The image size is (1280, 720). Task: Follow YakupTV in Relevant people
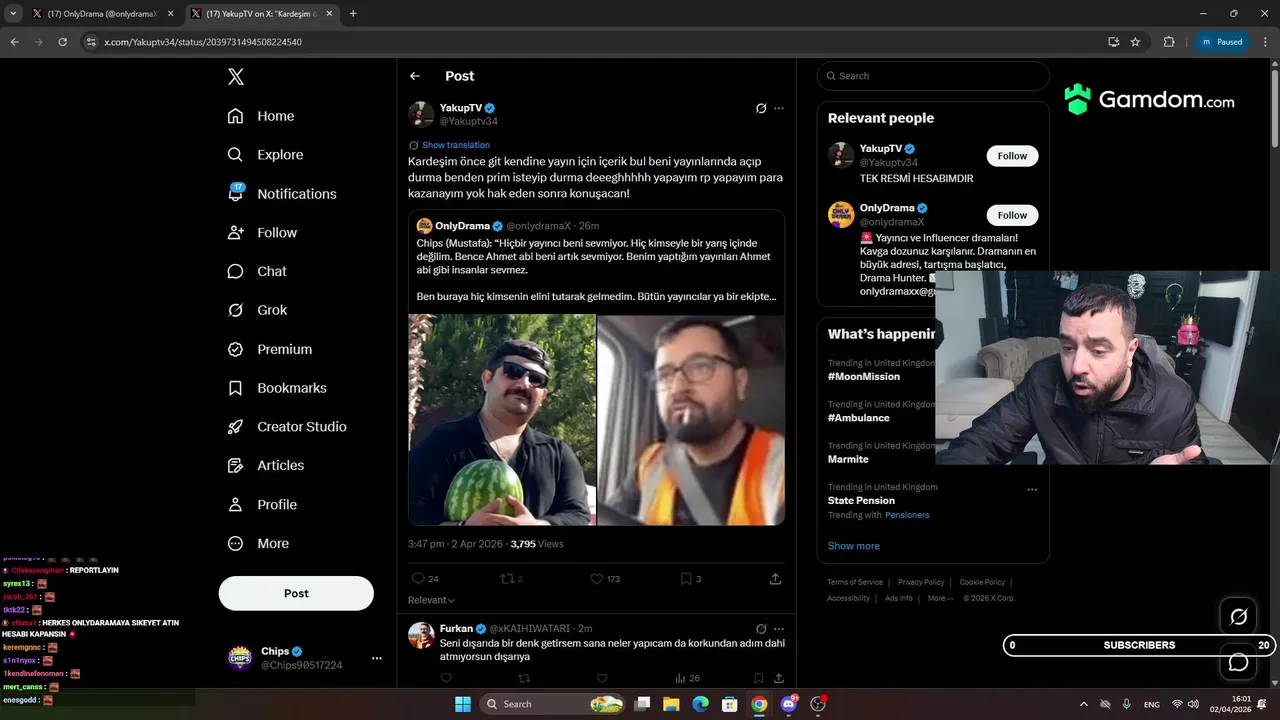pyautogui.click(x=1012, y=156)
